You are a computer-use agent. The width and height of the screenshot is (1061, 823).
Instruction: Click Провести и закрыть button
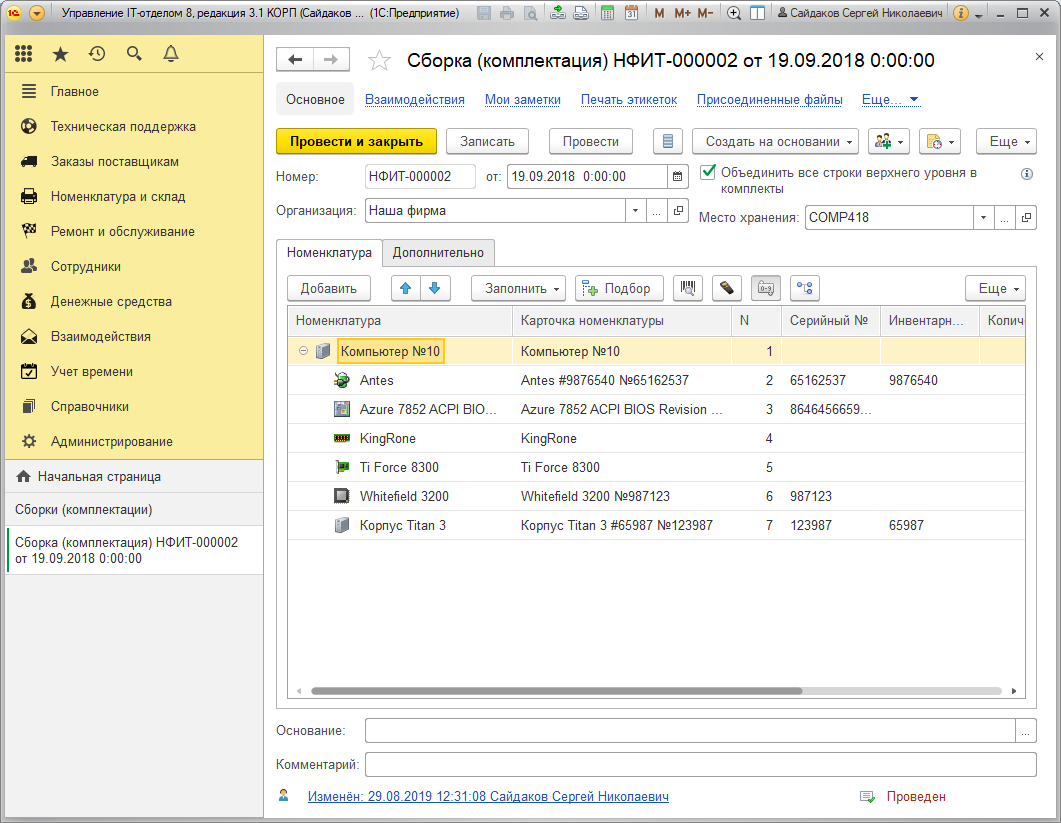[x=357, y=141]
